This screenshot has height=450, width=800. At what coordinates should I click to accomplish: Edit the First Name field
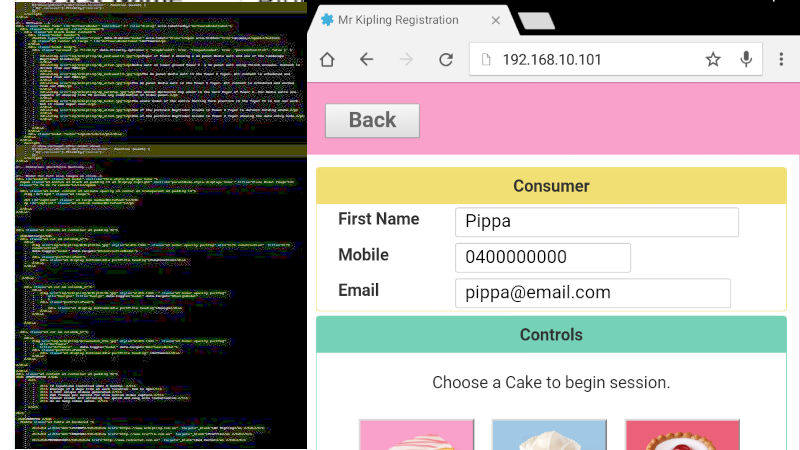(596, 221)
